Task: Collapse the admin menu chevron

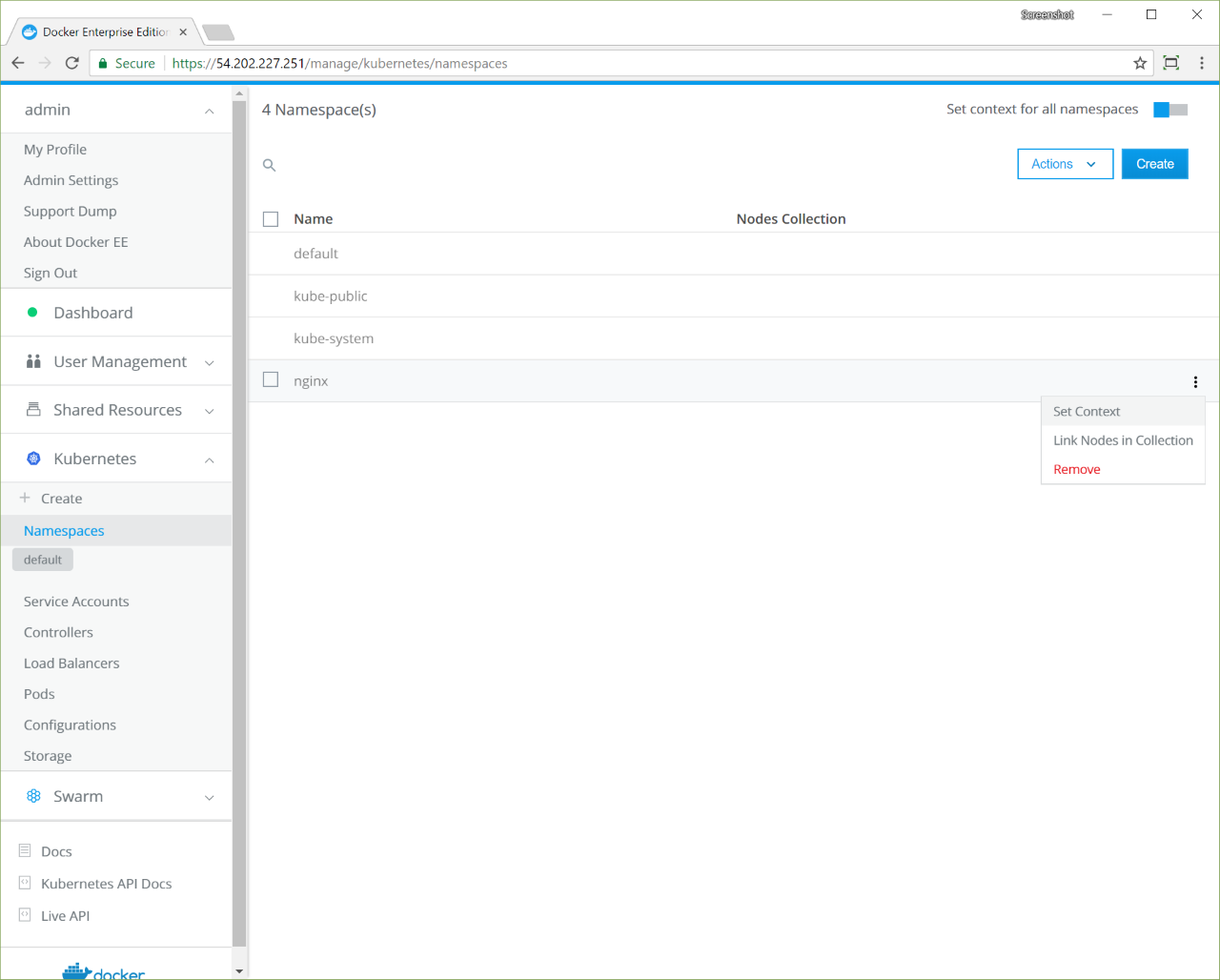Action: point(210,111)
